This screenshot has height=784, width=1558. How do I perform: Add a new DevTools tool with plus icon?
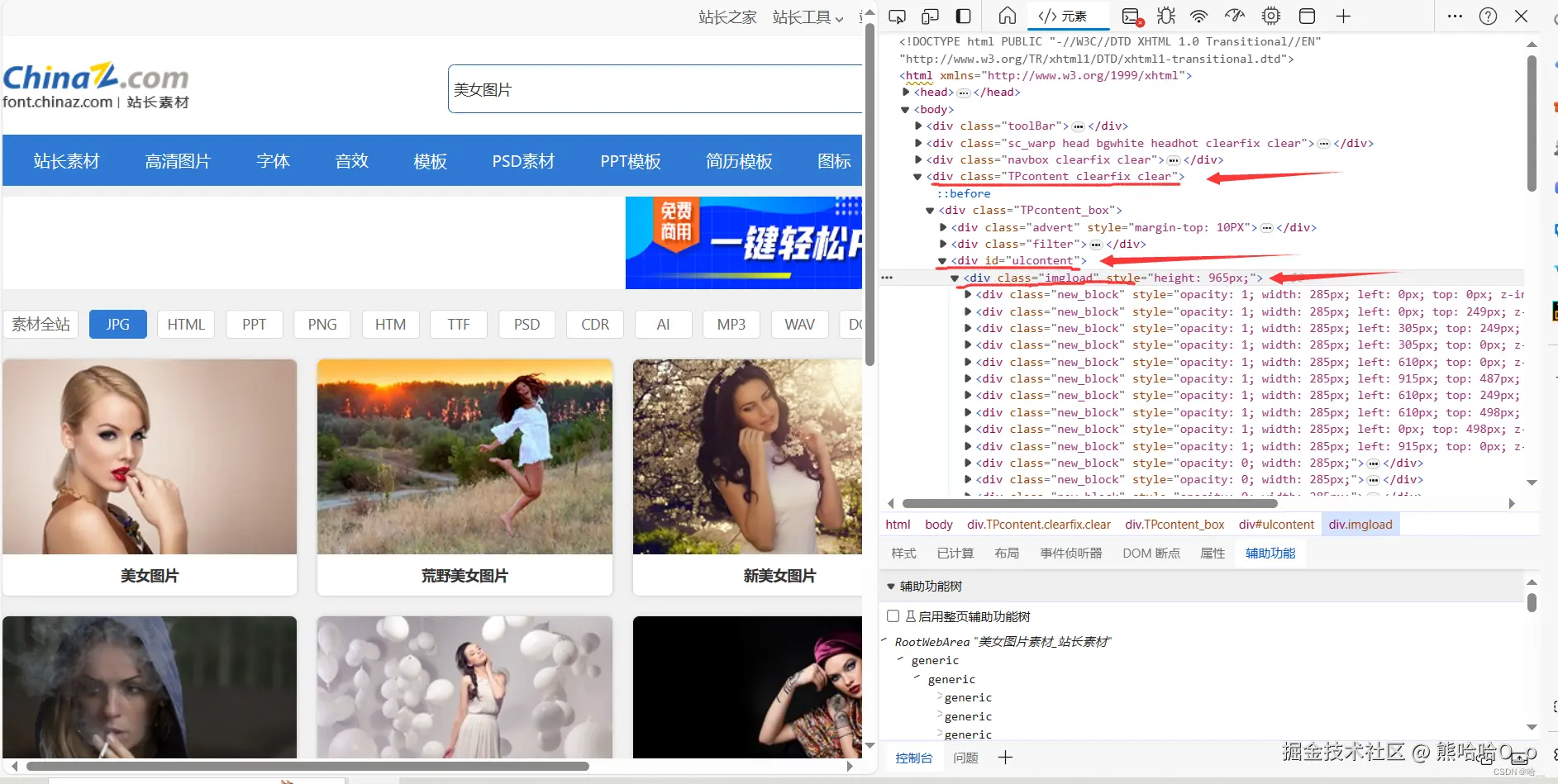tap(1343, 16)
